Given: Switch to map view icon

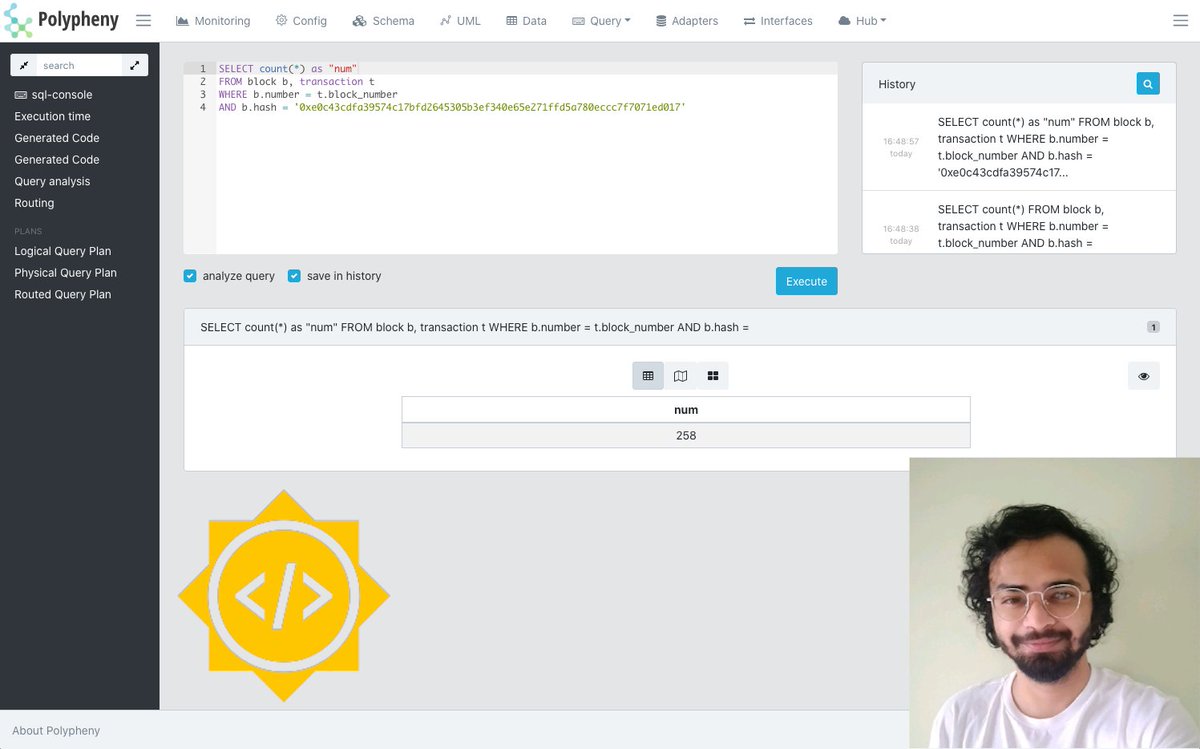Looking at the screenshot, I should click(680, 376).
